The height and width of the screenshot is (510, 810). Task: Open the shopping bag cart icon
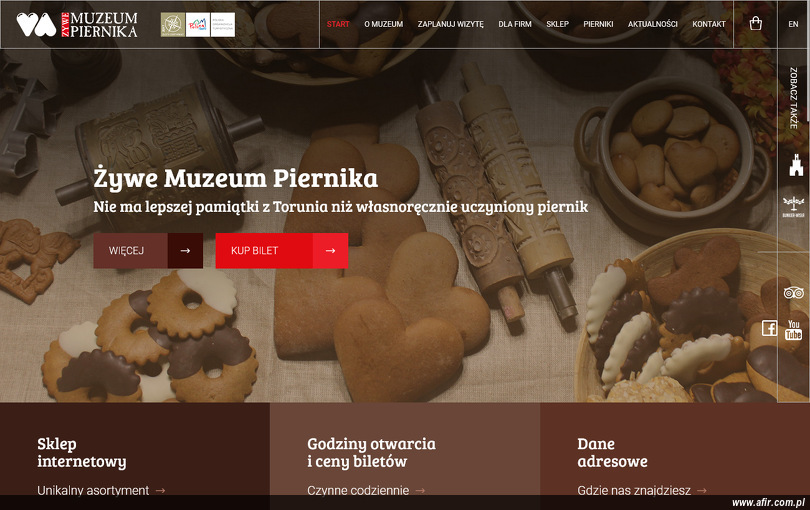755,23
